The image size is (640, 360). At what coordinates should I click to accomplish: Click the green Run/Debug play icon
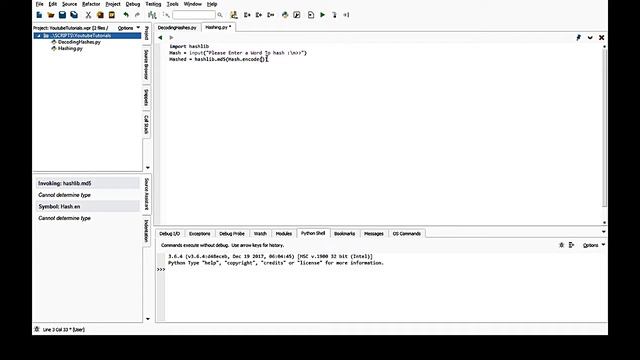tap(322, 15)
